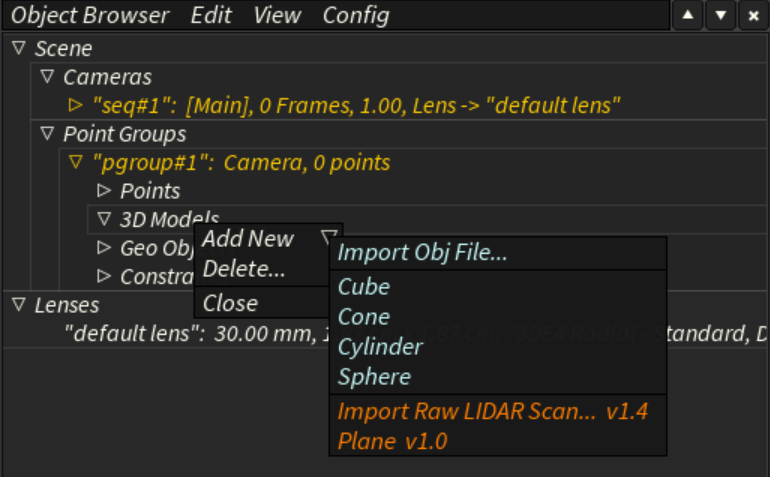Choose Import Obj File from submenu
Image resolution: width=770 pixels, height=477 pixels.
pyautogui.click(x=422, y=253)
